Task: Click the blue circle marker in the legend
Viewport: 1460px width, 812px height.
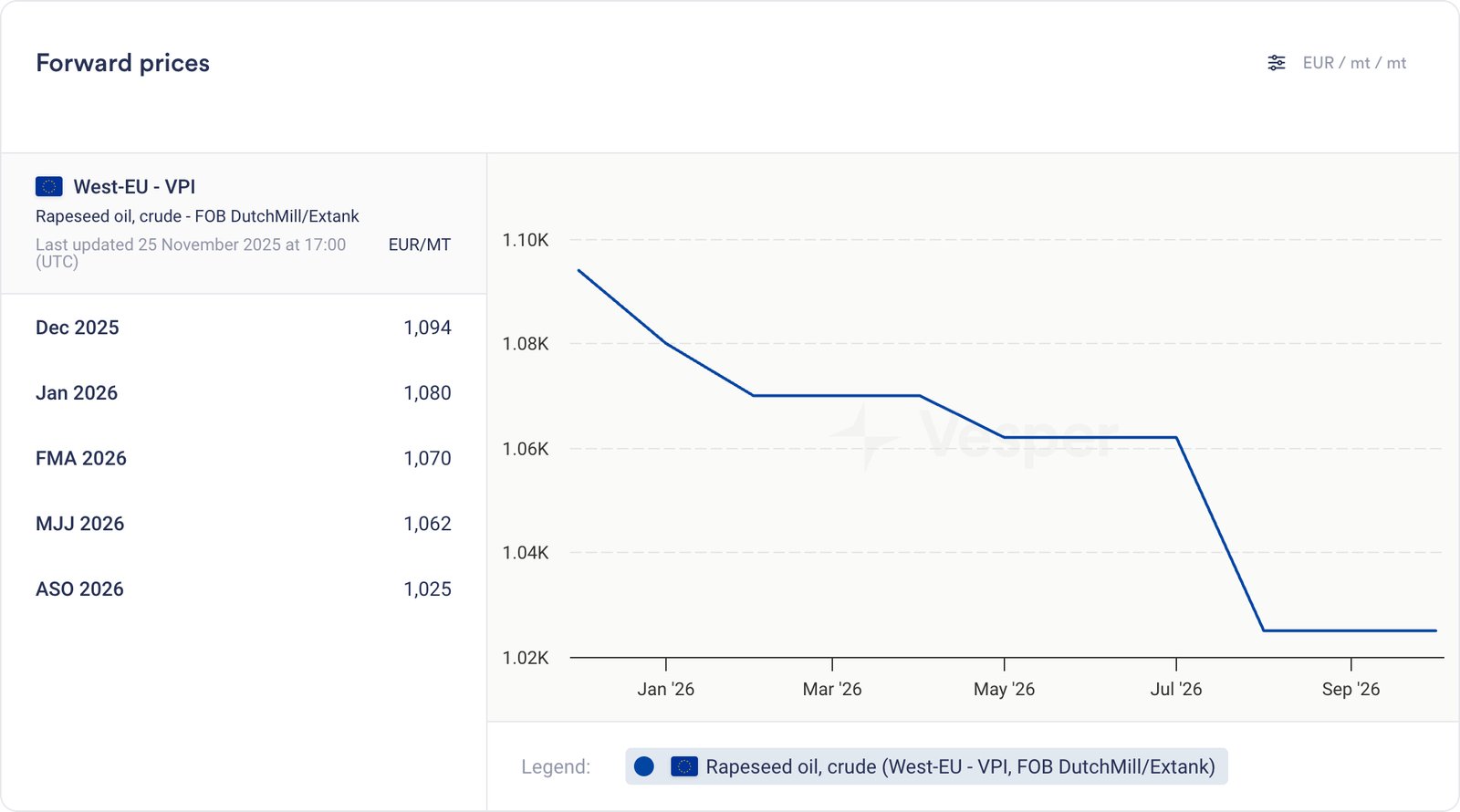Action: [x=644, y=766]
